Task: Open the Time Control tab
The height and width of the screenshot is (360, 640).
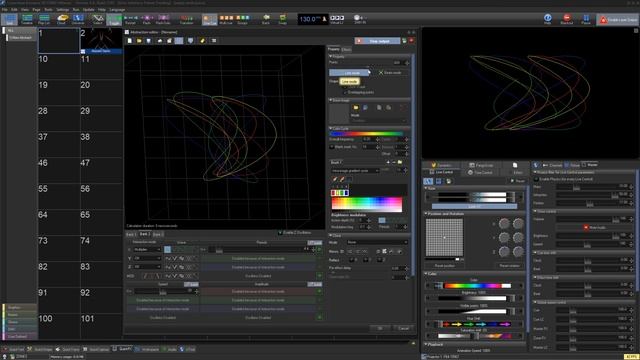Action: click(480, 173)
